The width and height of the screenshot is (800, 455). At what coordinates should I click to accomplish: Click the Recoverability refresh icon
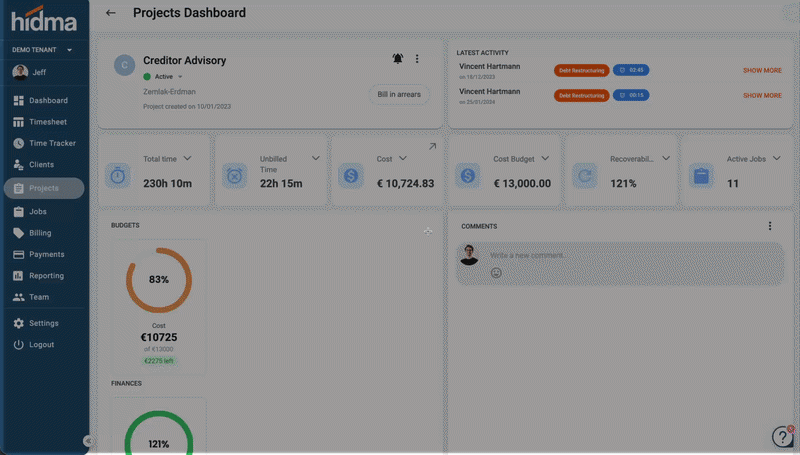coord(585,176)
